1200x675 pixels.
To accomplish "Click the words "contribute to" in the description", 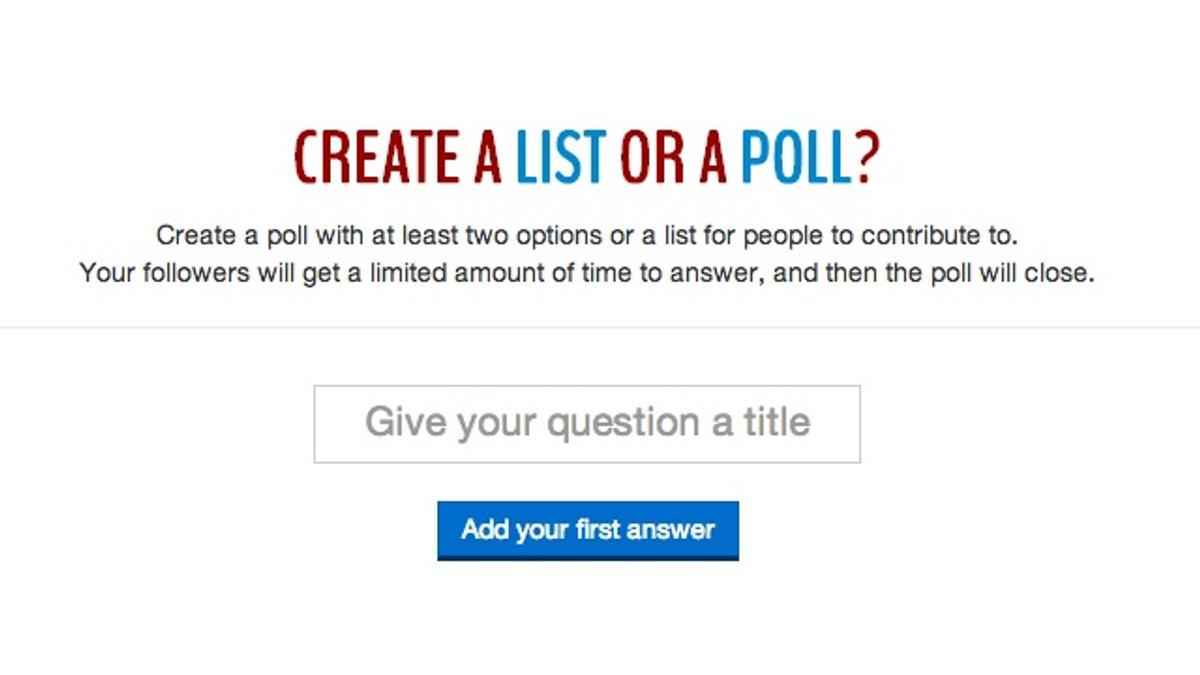I will pos(939,237).
